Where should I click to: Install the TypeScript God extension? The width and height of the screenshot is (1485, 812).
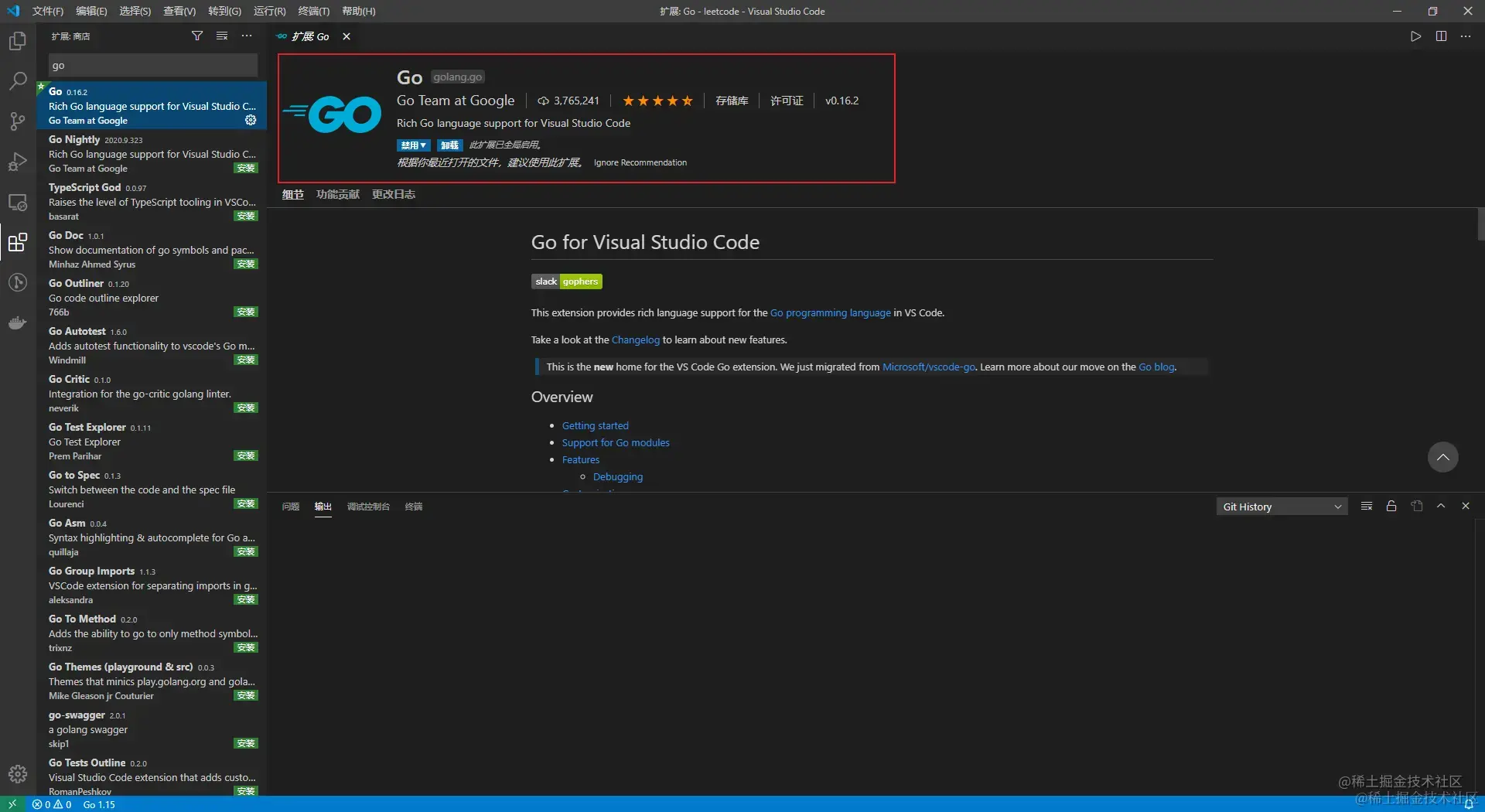[246, 217]
